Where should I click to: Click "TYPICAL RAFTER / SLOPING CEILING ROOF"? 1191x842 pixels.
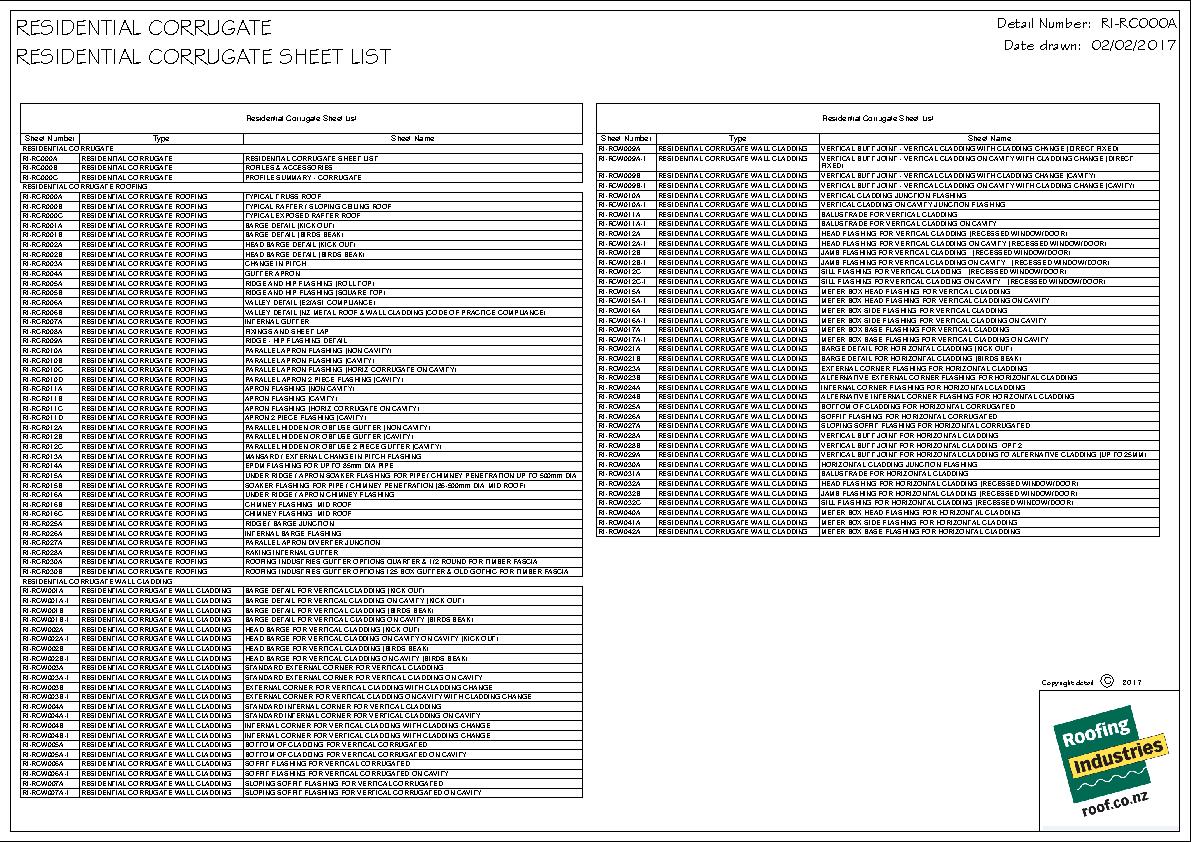(318, 207)
